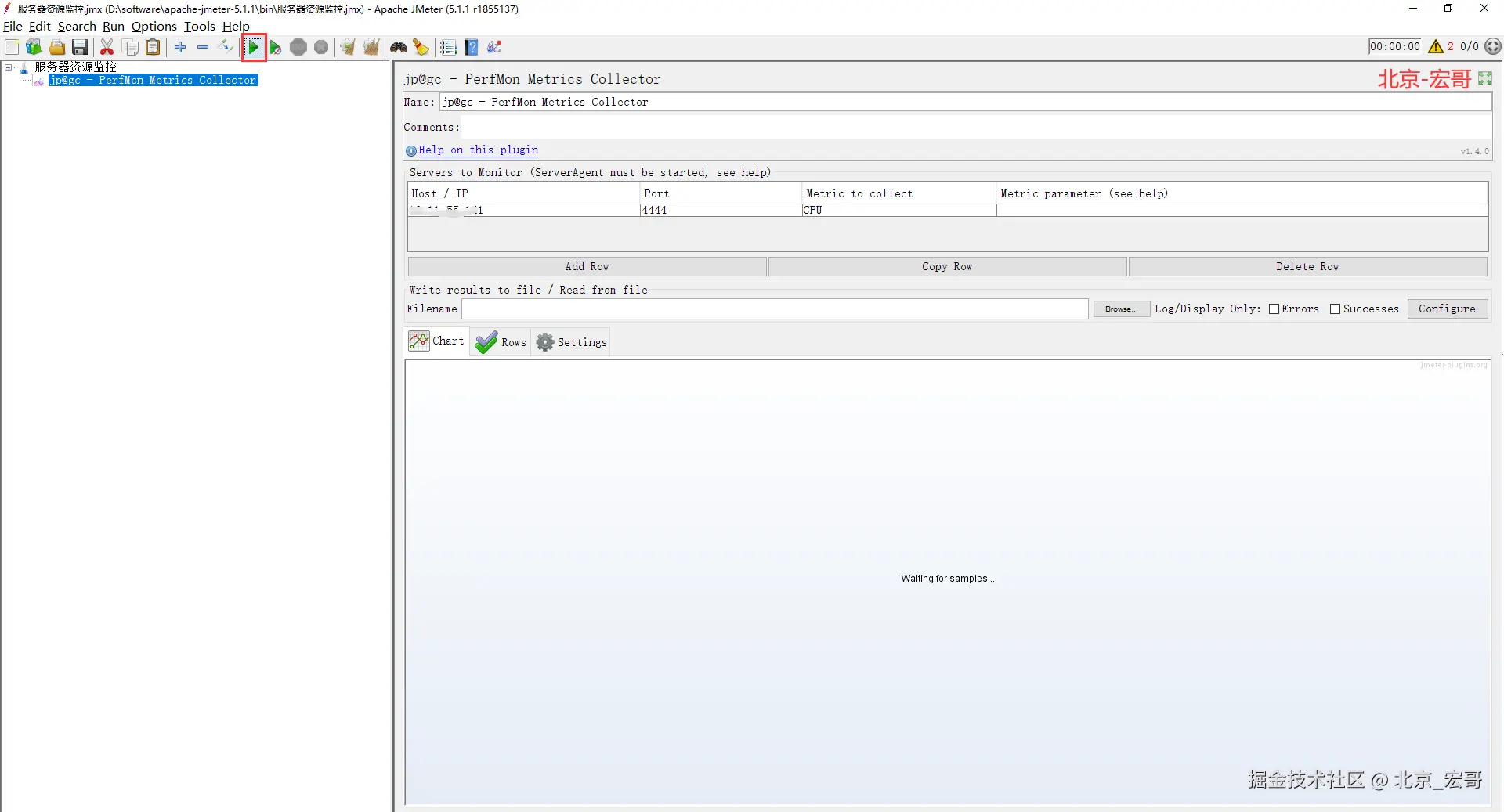Click the test plan flask icon in the tree
Screen dimensions: 1504x812
pyautogui.click(x=24, y=67)
